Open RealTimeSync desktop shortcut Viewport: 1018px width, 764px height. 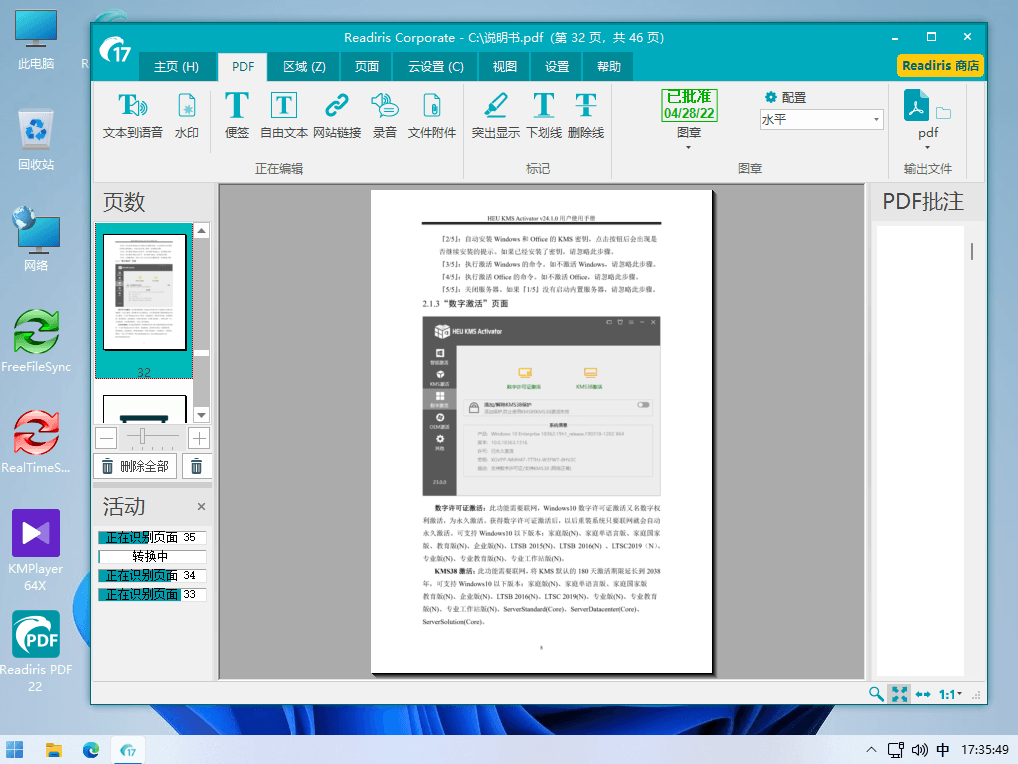click(x=36, y=442)
